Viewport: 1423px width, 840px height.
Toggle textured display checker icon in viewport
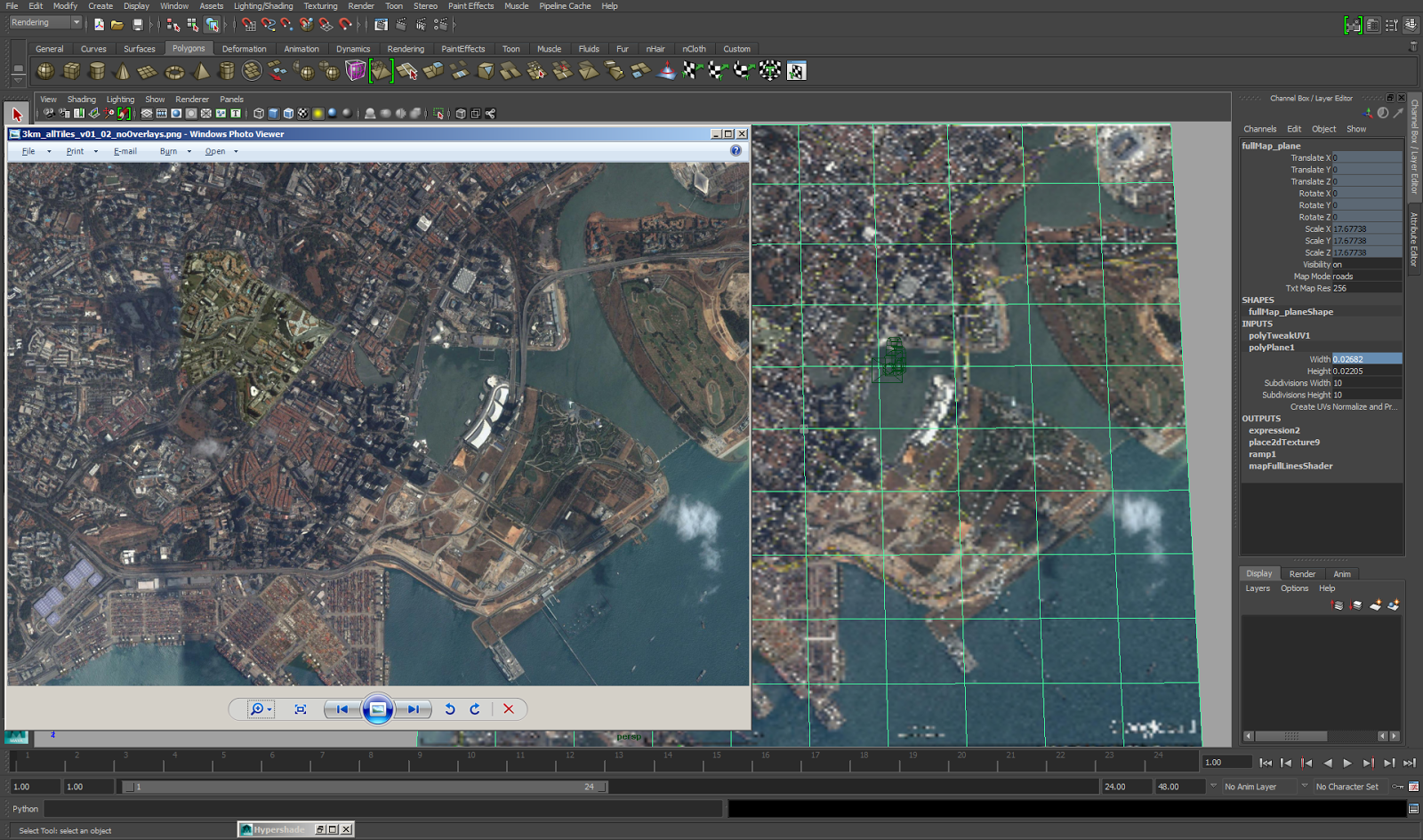303,114
